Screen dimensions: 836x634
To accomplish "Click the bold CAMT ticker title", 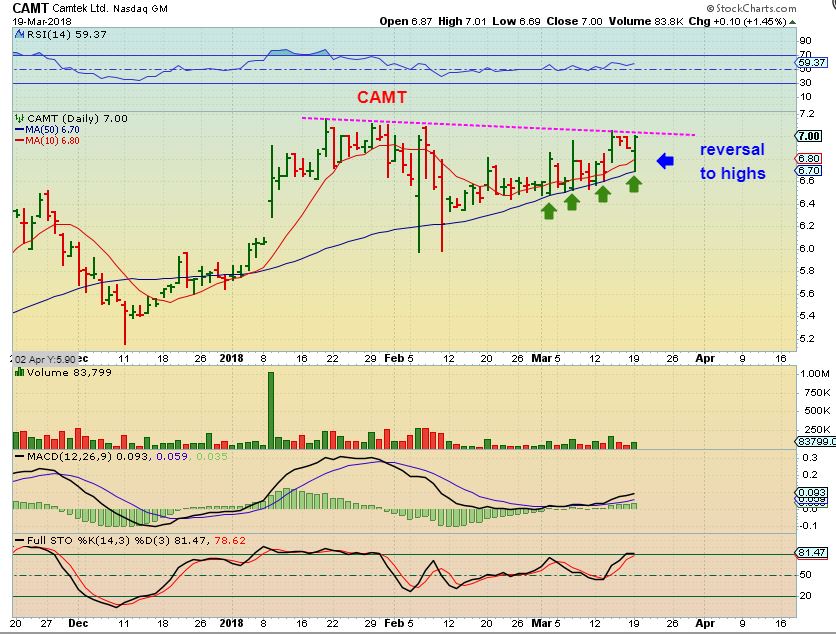I will 30,8.
